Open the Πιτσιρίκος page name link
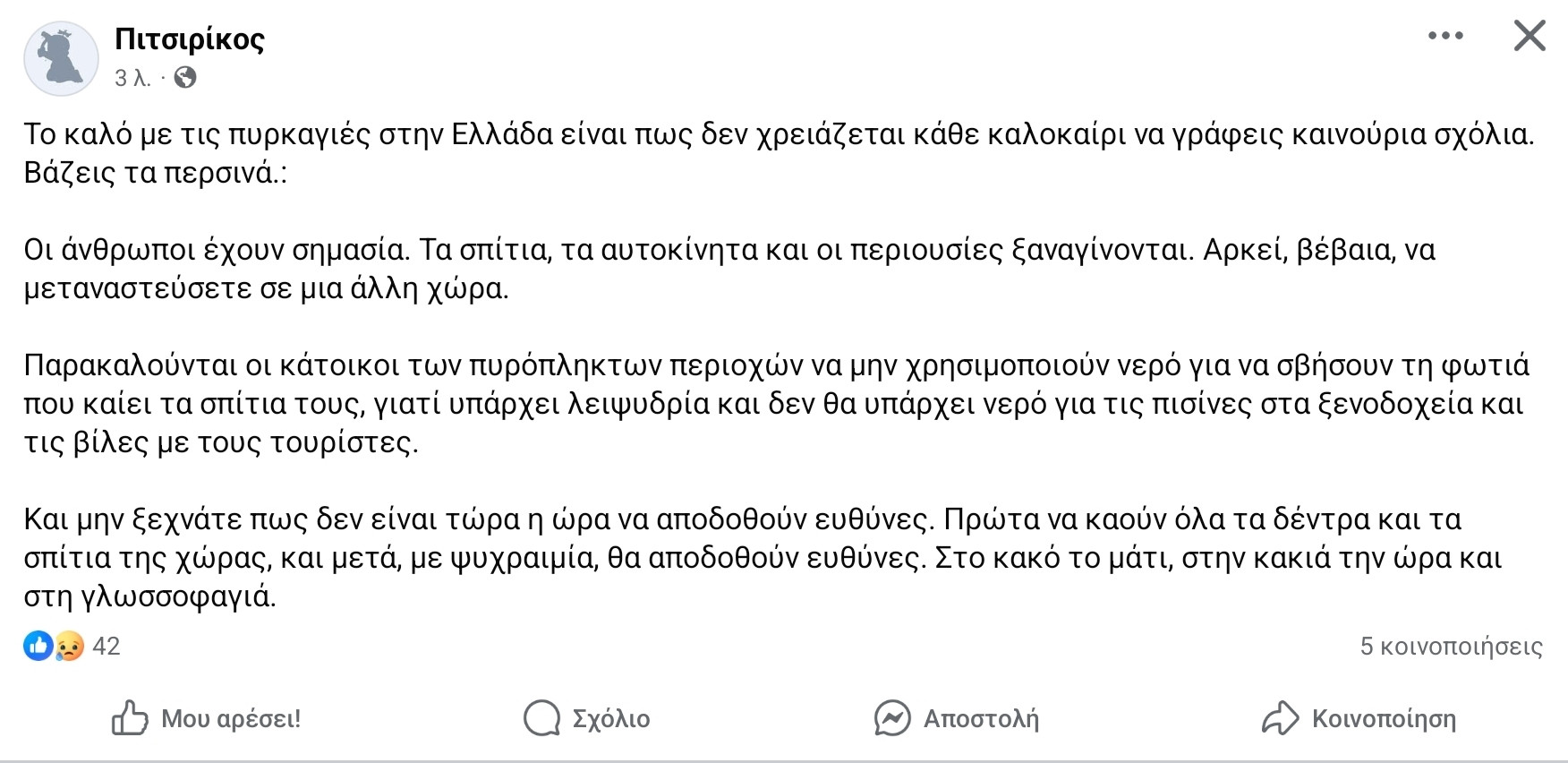 point(190,39)
